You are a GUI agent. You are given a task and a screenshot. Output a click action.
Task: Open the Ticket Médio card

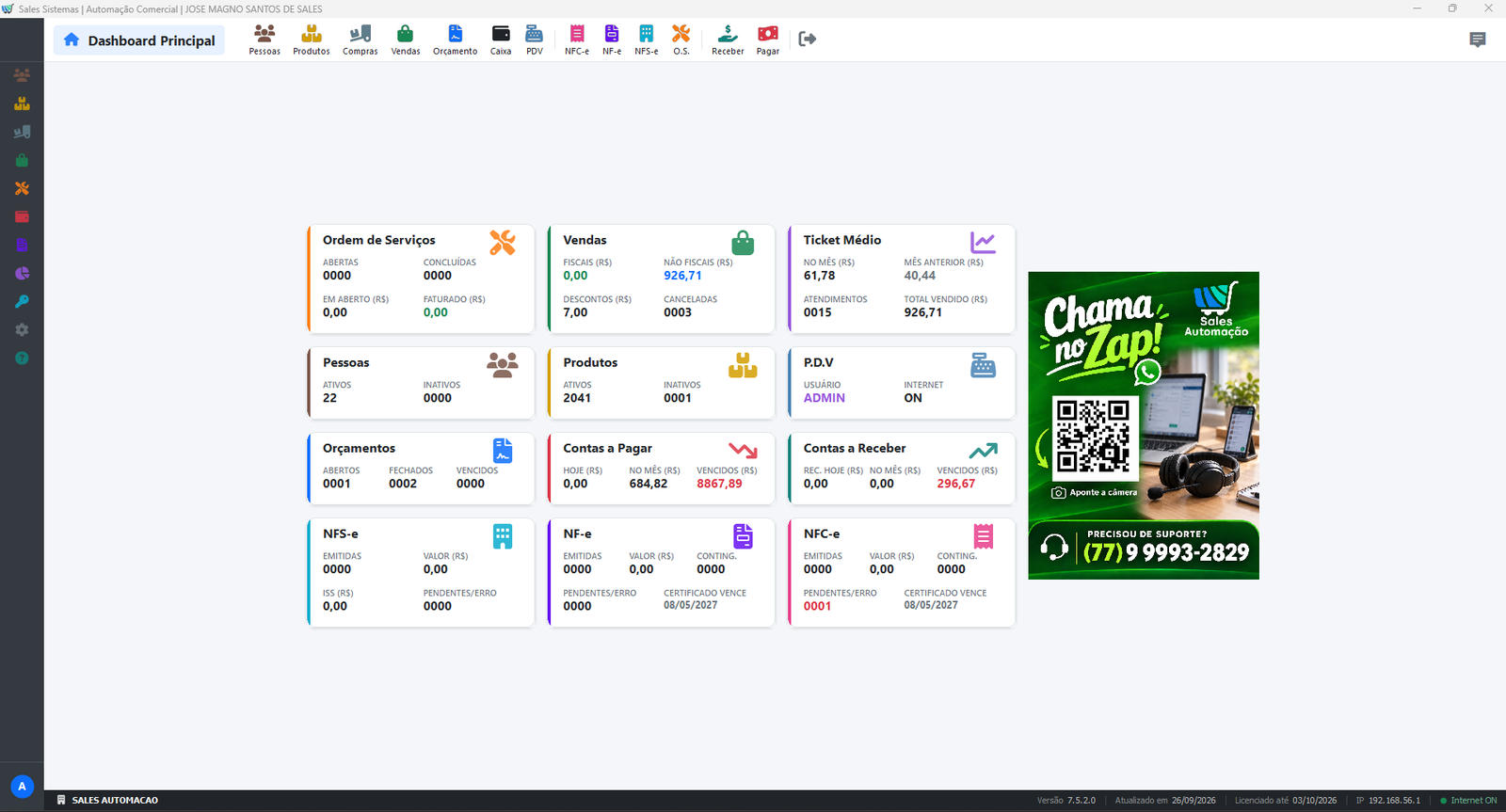(x=901, y=279)
